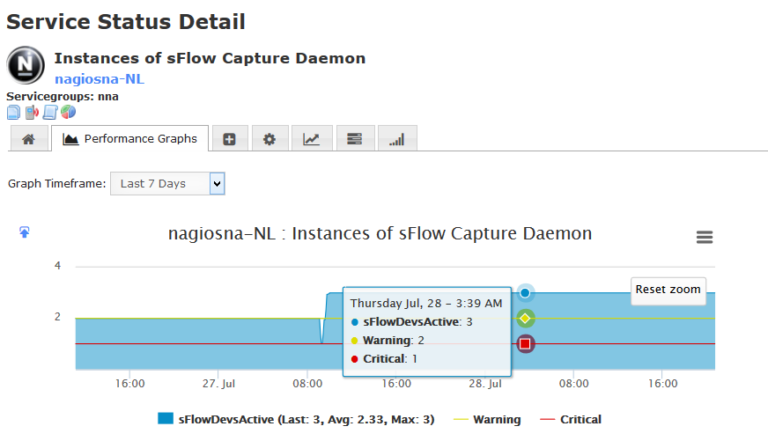Toggle sFlowDevsActive series in legend
The image size is (768, 441).
(296, 419)
